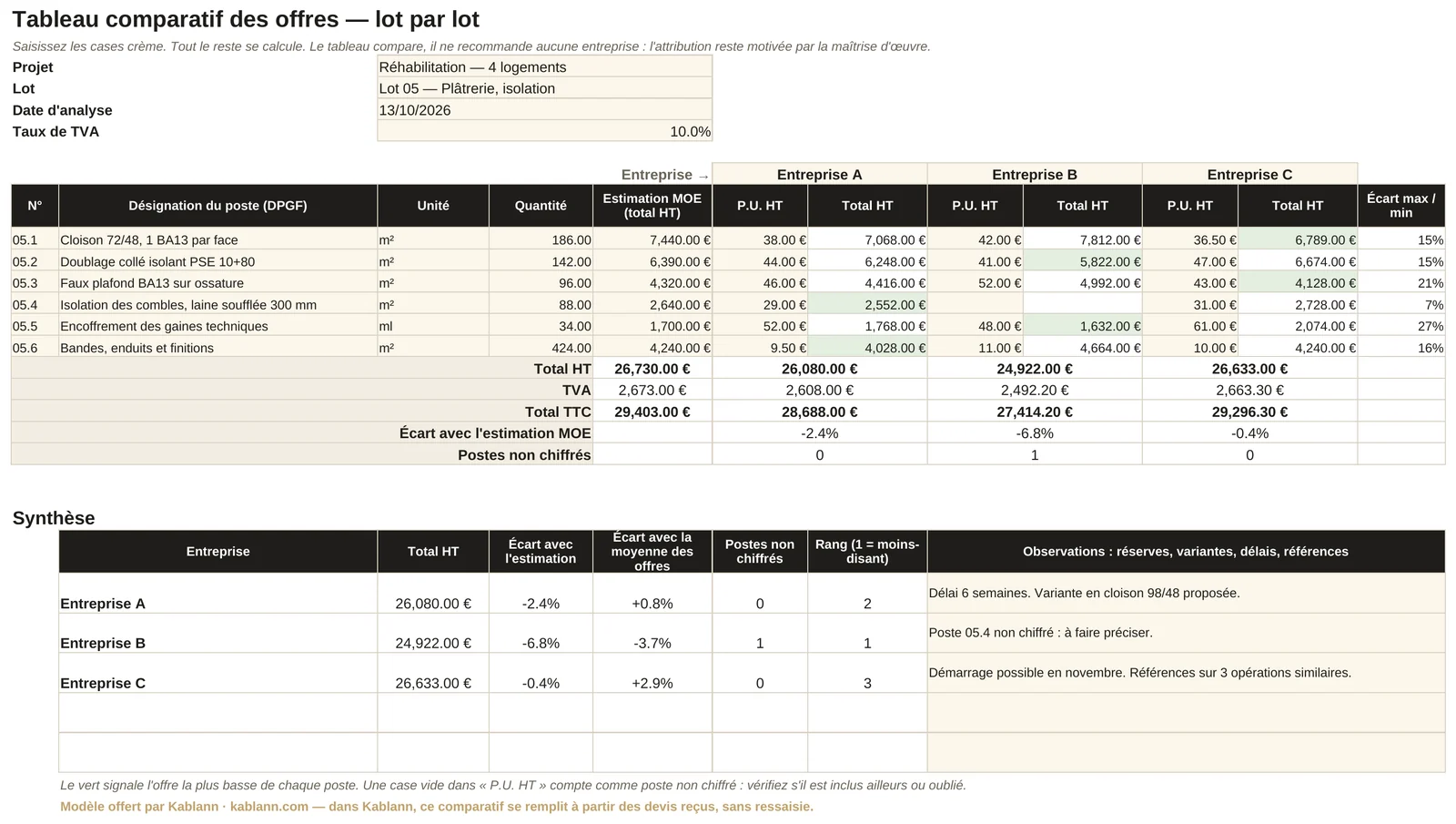Image resolution: width=1456 pixels, height=824 pixels.
Task: Click observation "Poste 05.4 non chiffré : à faire préciser."
Action: coord(1186,633)
